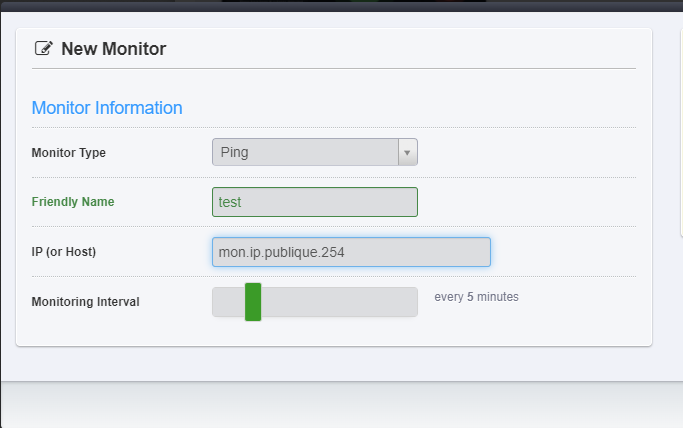
Task: Click the divider line under New Monitor title
Action: pos(334,68)
